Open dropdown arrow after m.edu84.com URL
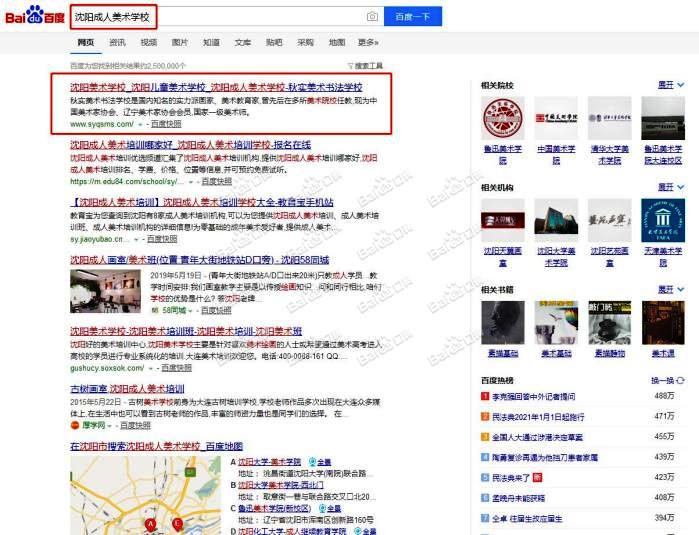The image size is (699, 535). (x=191, y=182)
